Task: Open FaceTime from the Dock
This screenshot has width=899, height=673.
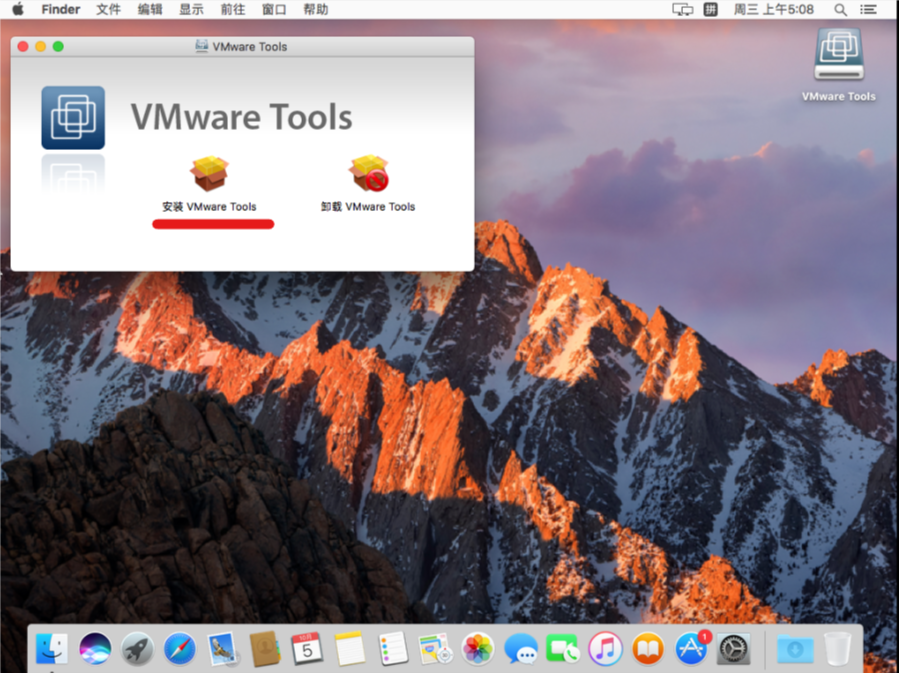Action: (562, 649)
